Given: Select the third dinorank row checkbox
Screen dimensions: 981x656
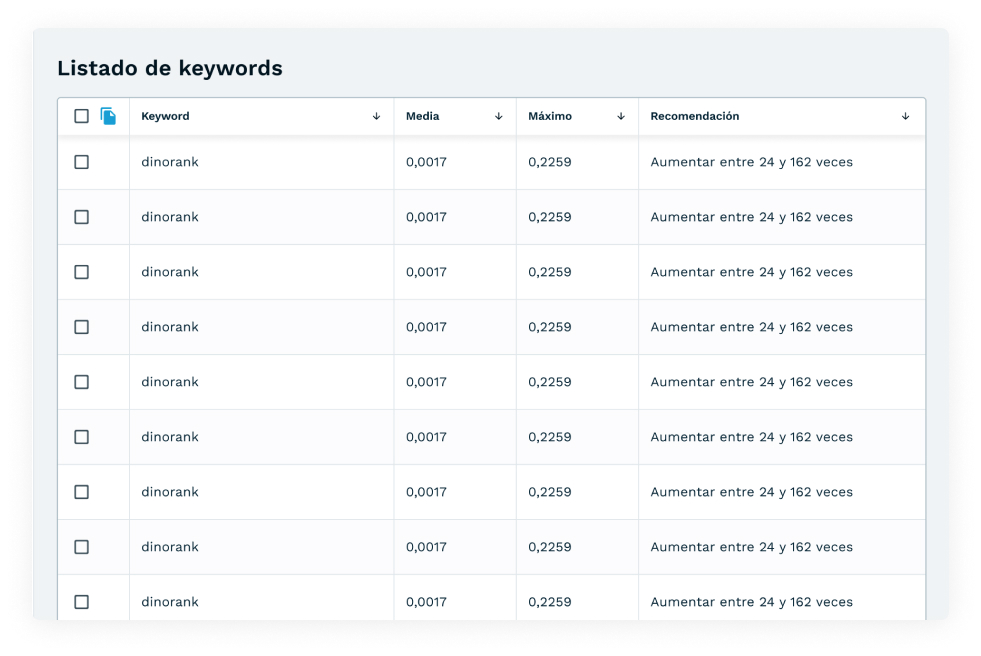Looking at the screenshot, I should [81, 272].
